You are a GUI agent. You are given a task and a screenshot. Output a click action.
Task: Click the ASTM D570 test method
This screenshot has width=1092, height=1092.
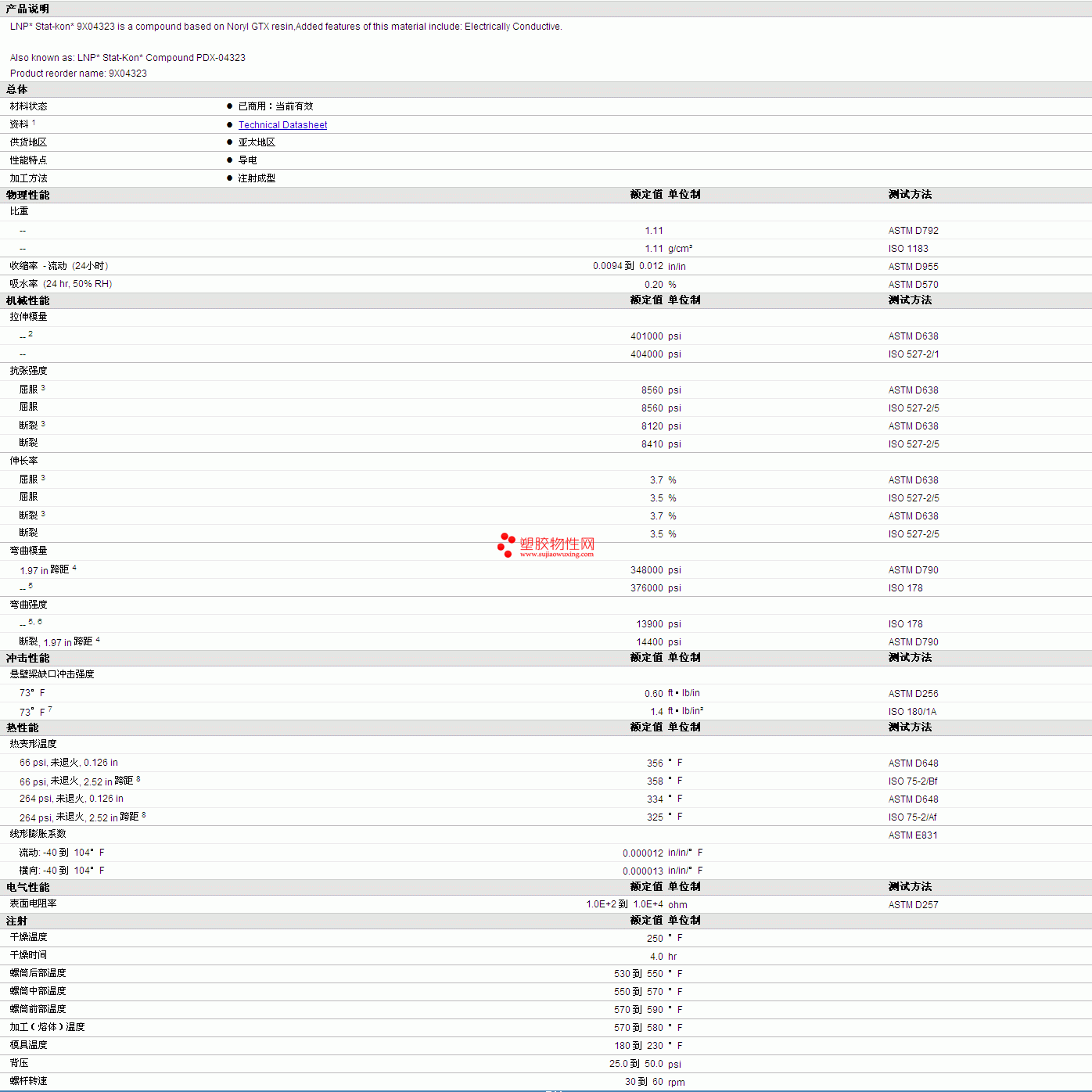(913, 285)
